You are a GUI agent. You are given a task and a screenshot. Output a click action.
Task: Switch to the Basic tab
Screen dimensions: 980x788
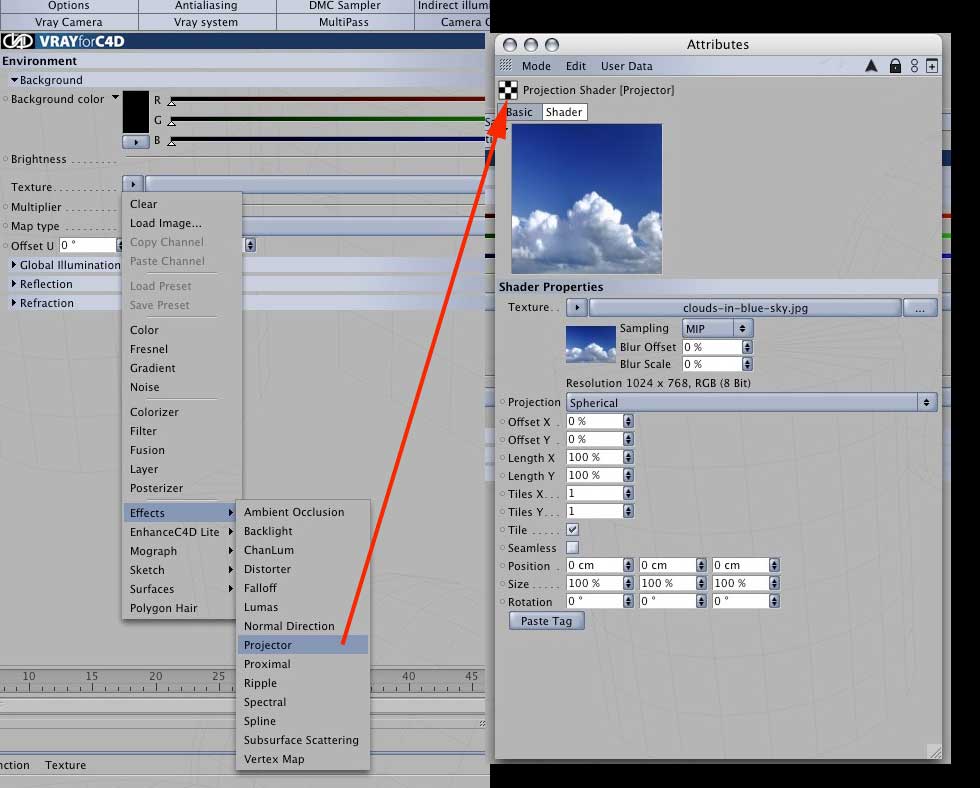pos(518,112)
